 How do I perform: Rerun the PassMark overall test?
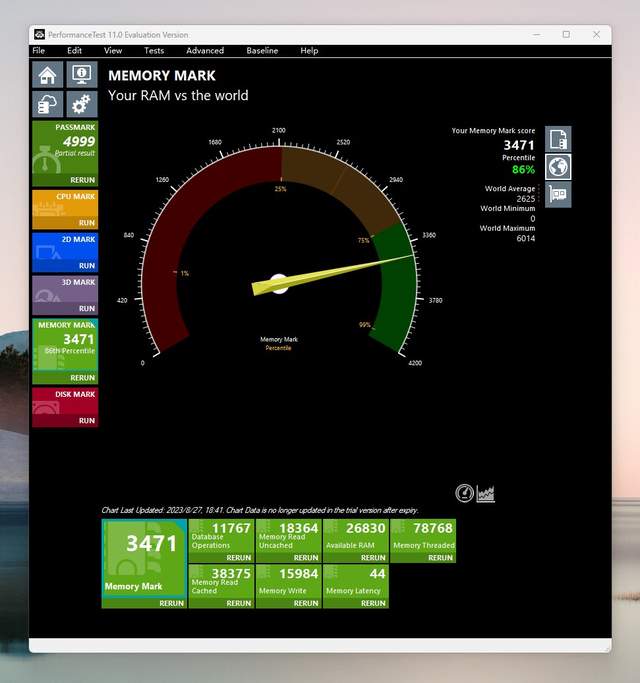coord(82,180)
